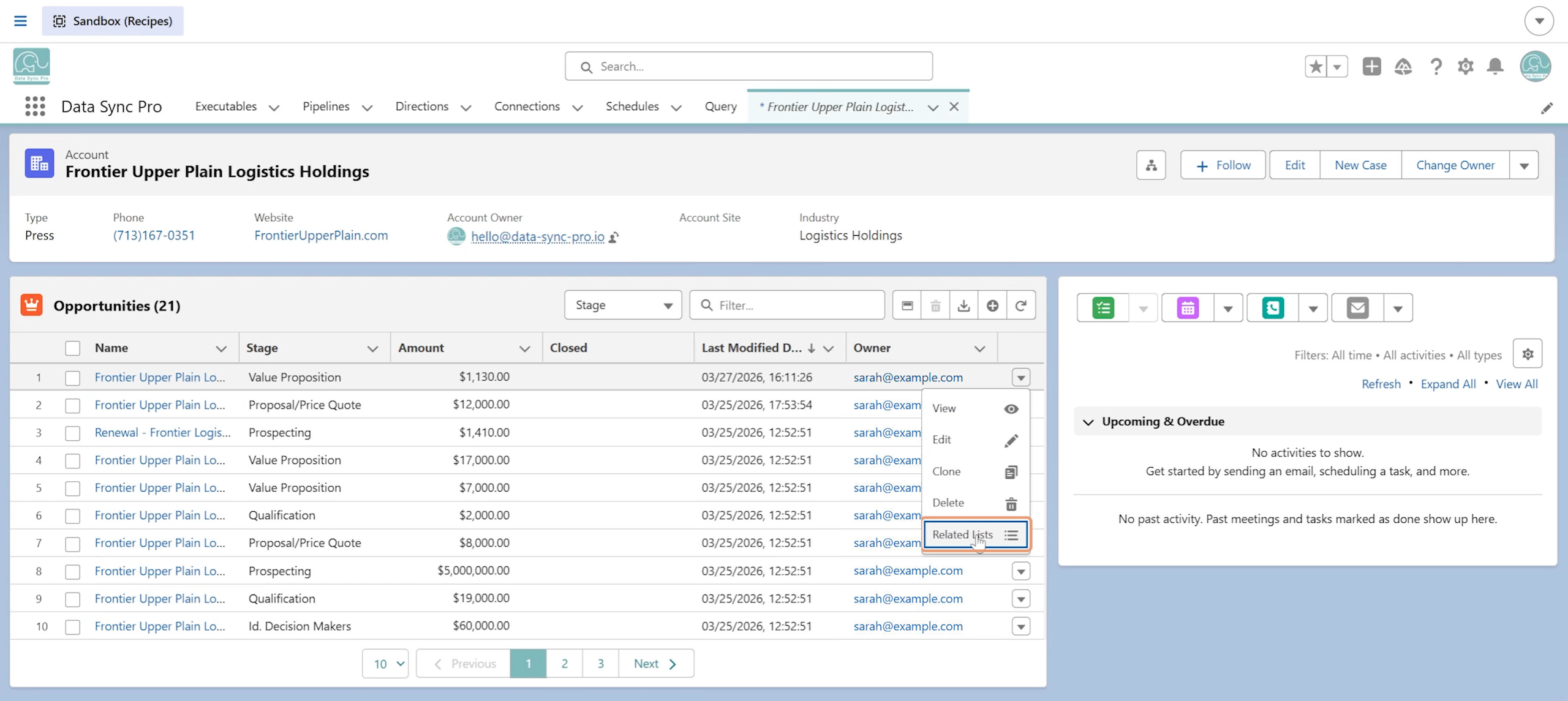Click the refresh icon in Opportunities toolbar
Screen dimensions: 1568x701
pos(1021,306)
